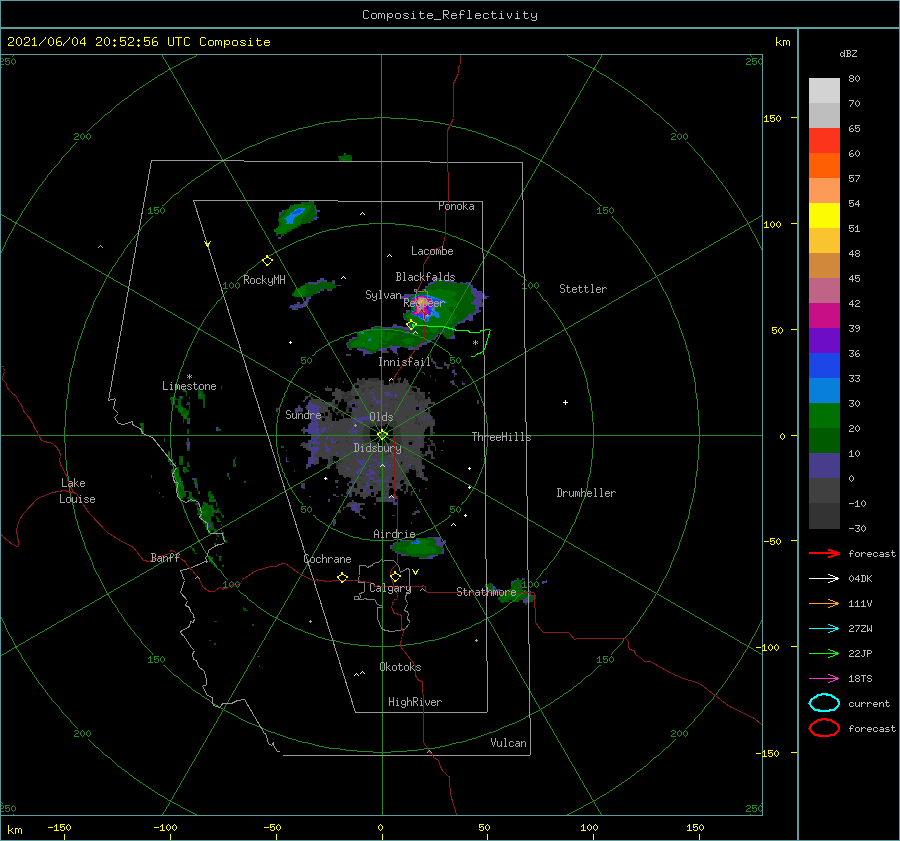The image size is (900, 841).
Task: Click the 'RockyMH' map label
Action: pos(264,280)
